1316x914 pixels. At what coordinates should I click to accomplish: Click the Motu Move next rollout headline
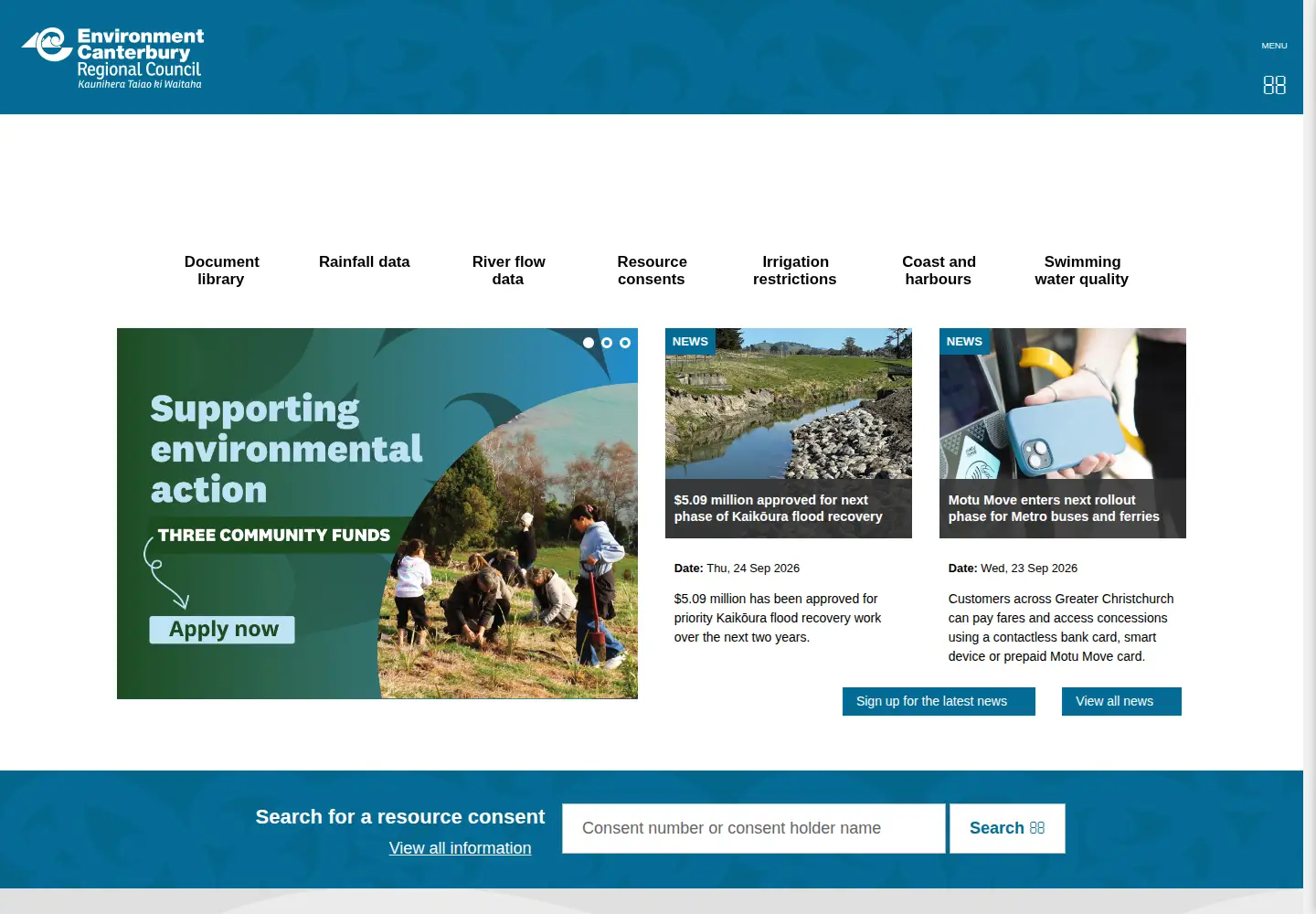pyautogui.click(x=1054, y=508)
